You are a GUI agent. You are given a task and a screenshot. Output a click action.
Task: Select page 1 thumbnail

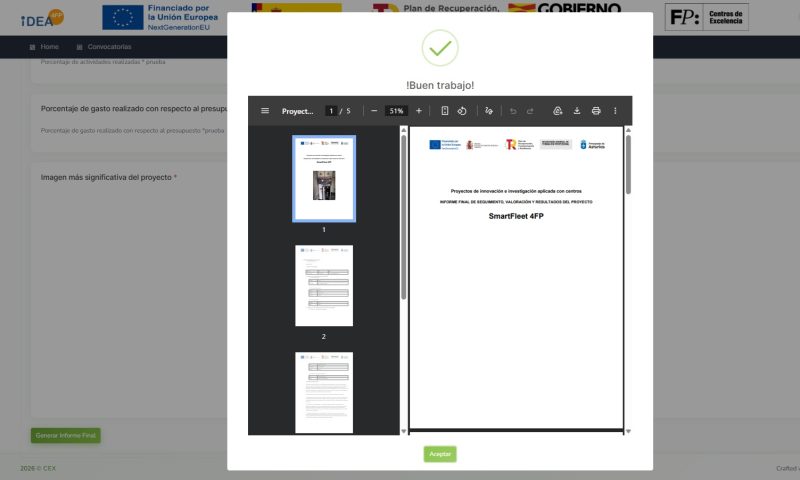[324, 178]
